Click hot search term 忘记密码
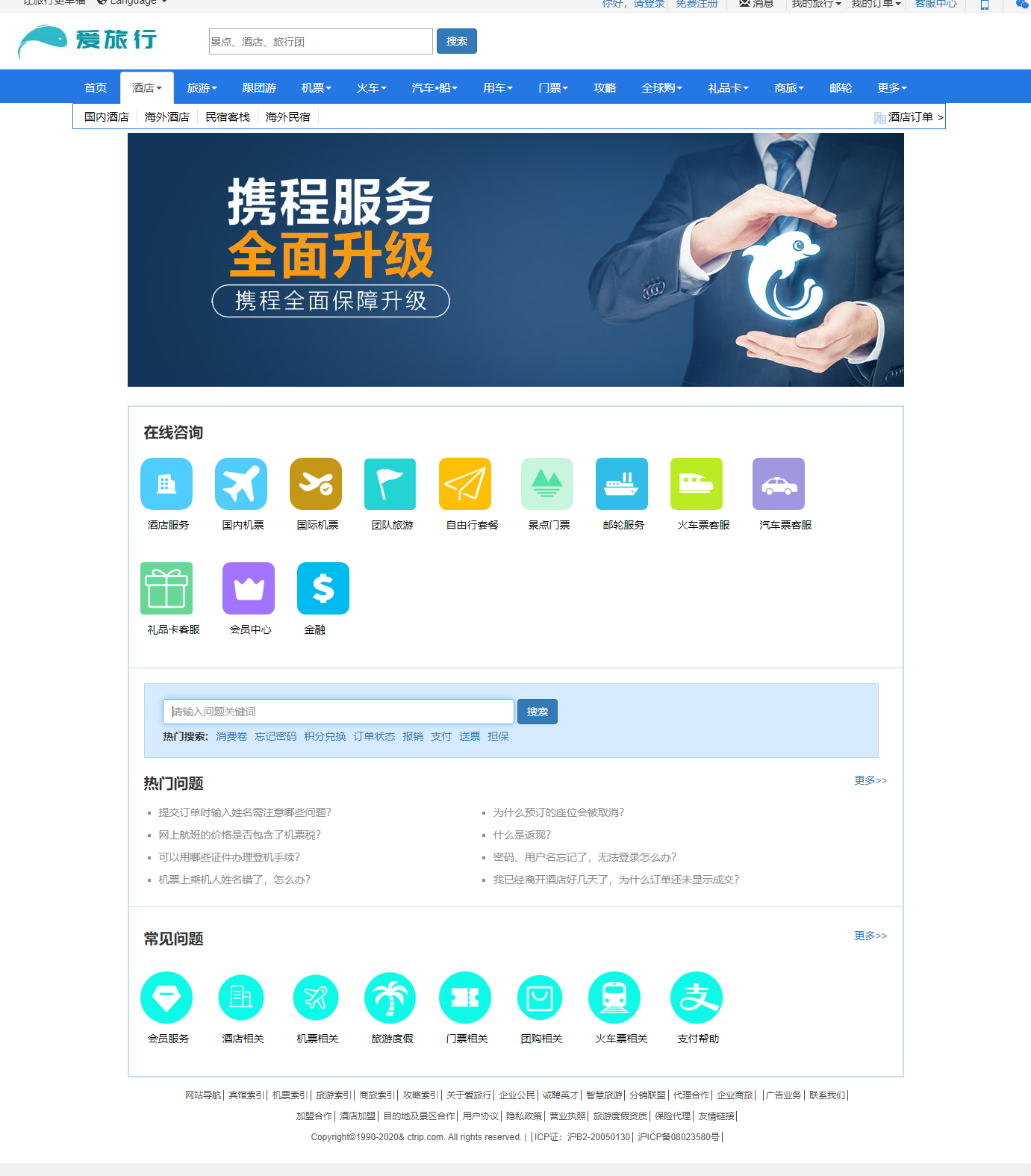The height and width of the screenshot is (1176, 1031). 275,736
